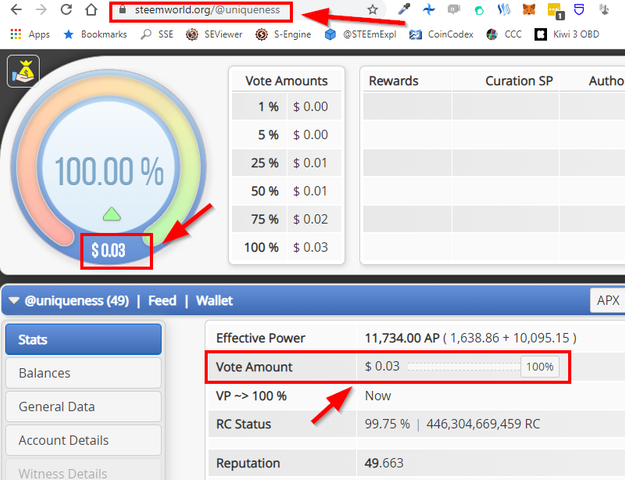Open the color picker eyedropper extension
This screenshot has height=480, width=625.
click(404, 9)
